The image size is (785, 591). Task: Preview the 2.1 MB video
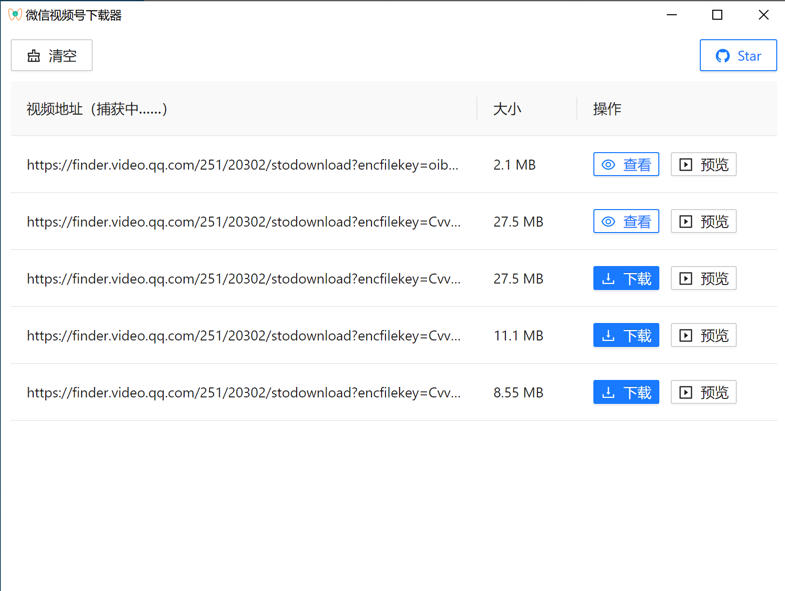click(703, 164)
